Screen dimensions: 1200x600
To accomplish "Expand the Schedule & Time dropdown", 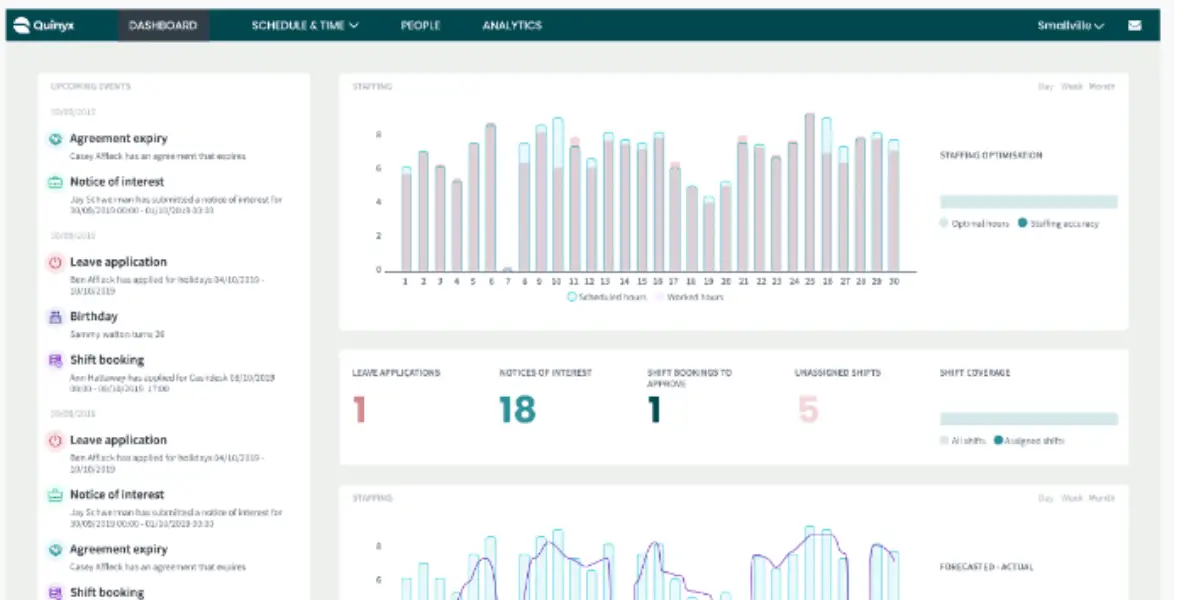I will [x=305, y=26].
